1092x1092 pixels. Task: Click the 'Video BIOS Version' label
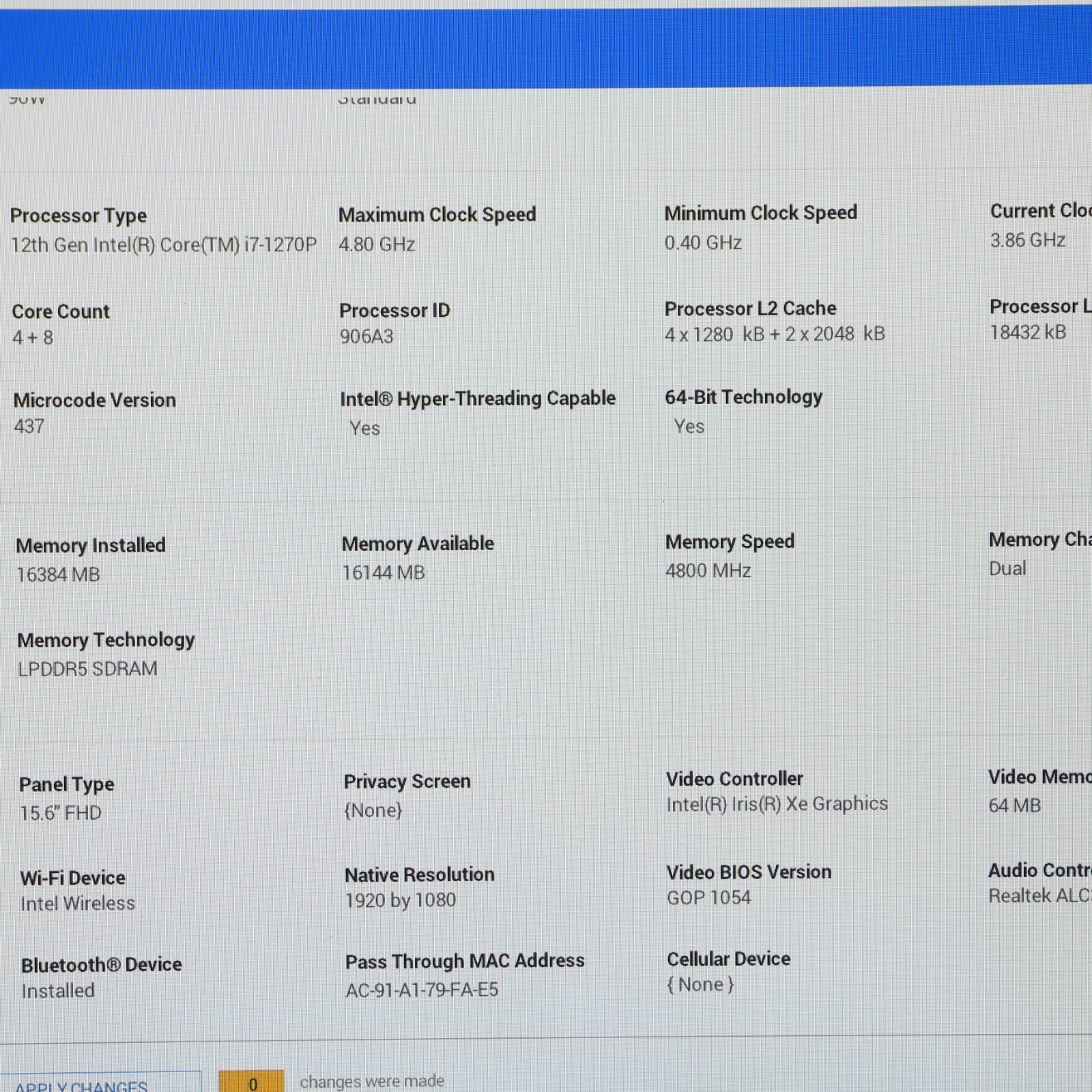[x=749, y=872]
